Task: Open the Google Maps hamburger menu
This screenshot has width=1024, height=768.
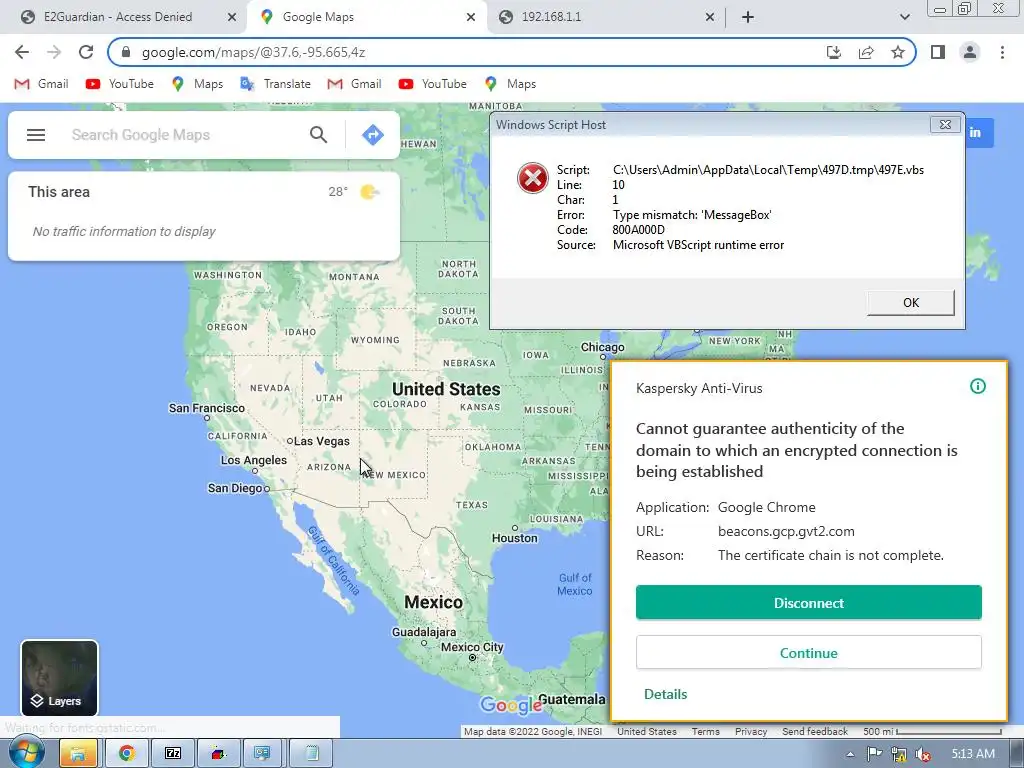Action: pyautogui.click(x=36, y=135)
